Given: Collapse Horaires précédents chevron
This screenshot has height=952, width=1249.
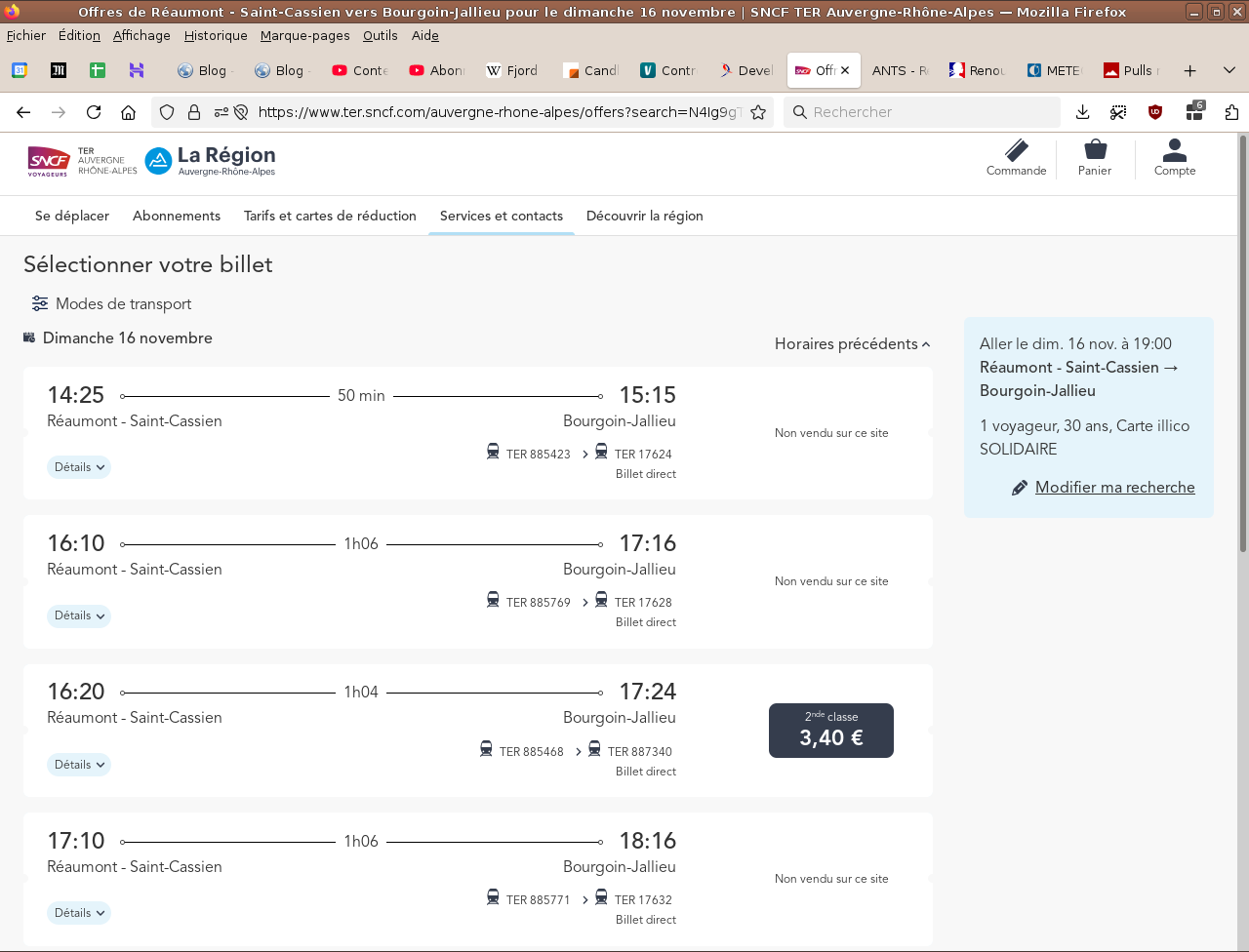Looking at the screenshot, I should coord(925,344).
